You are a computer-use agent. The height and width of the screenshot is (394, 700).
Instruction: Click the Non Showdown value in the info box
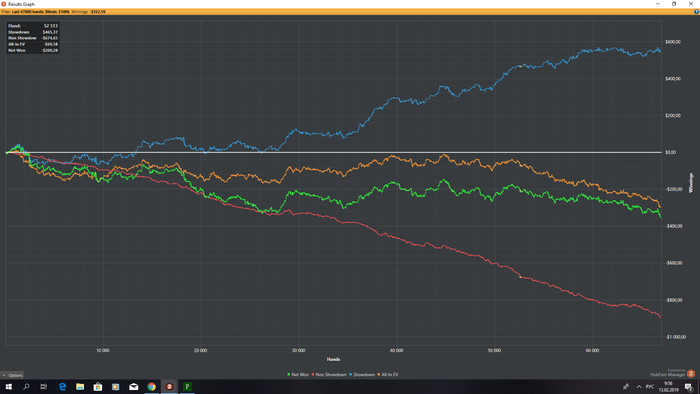point(50,38)
